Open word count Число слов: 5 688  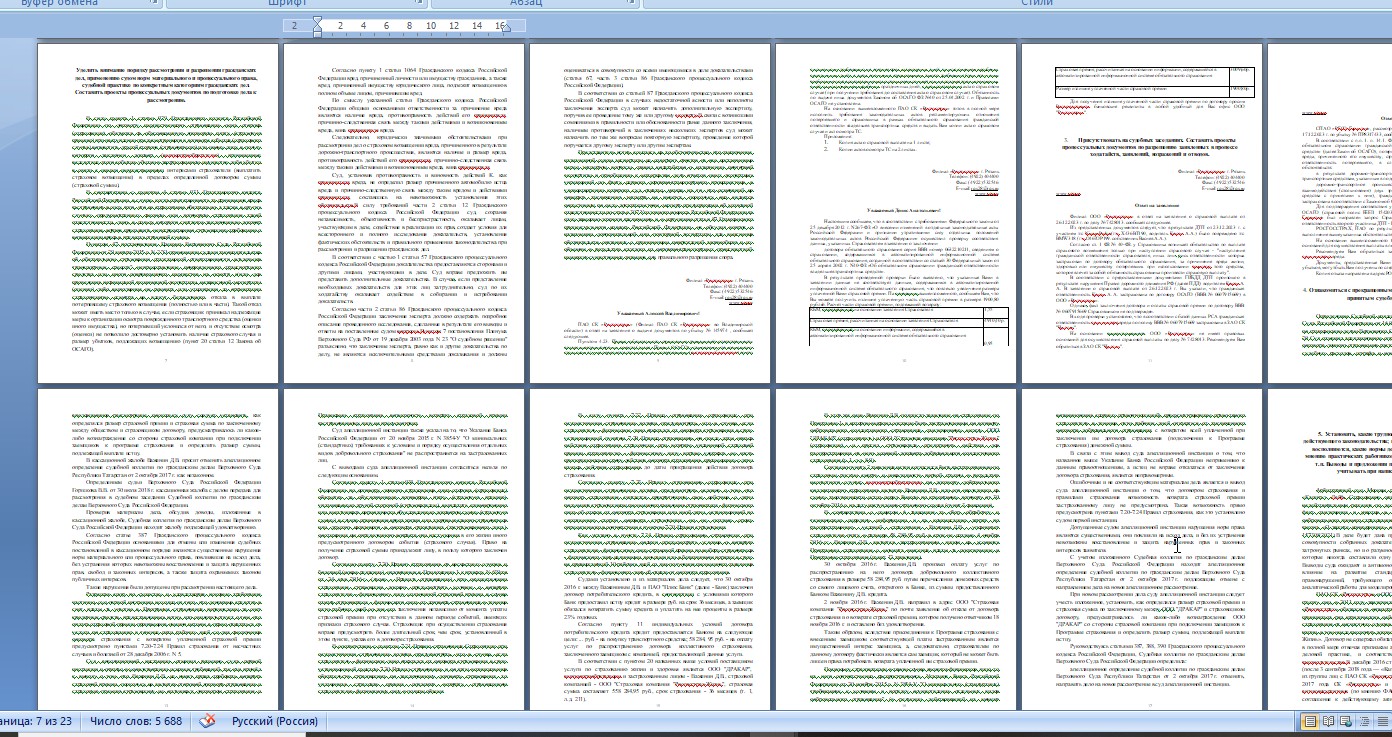pos(136,721)
